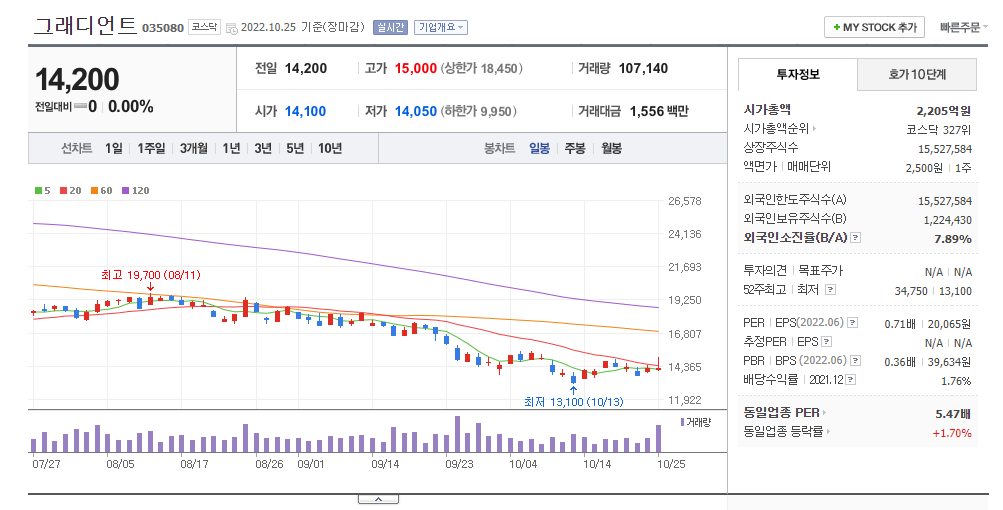
Task: Click the current price 14,200
Action: (x=77, y=79)
